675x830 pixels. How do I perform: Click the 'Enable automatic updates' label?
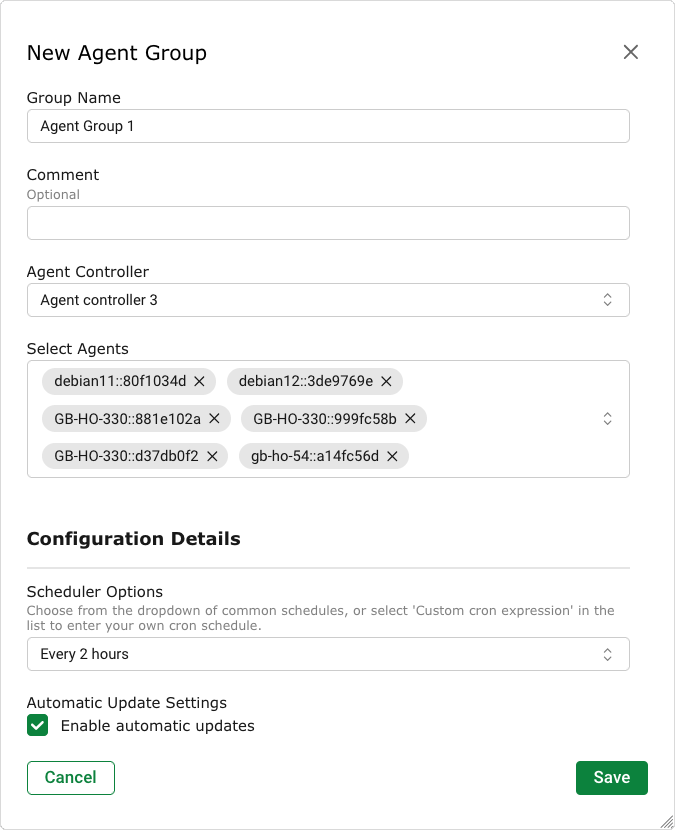click(x=157, y=726)
